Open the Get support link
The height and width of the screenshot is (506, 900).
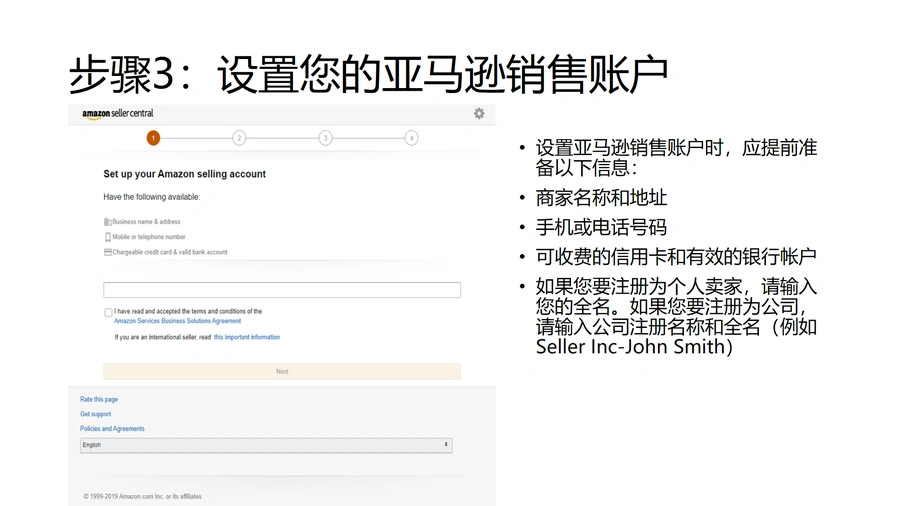95,414
